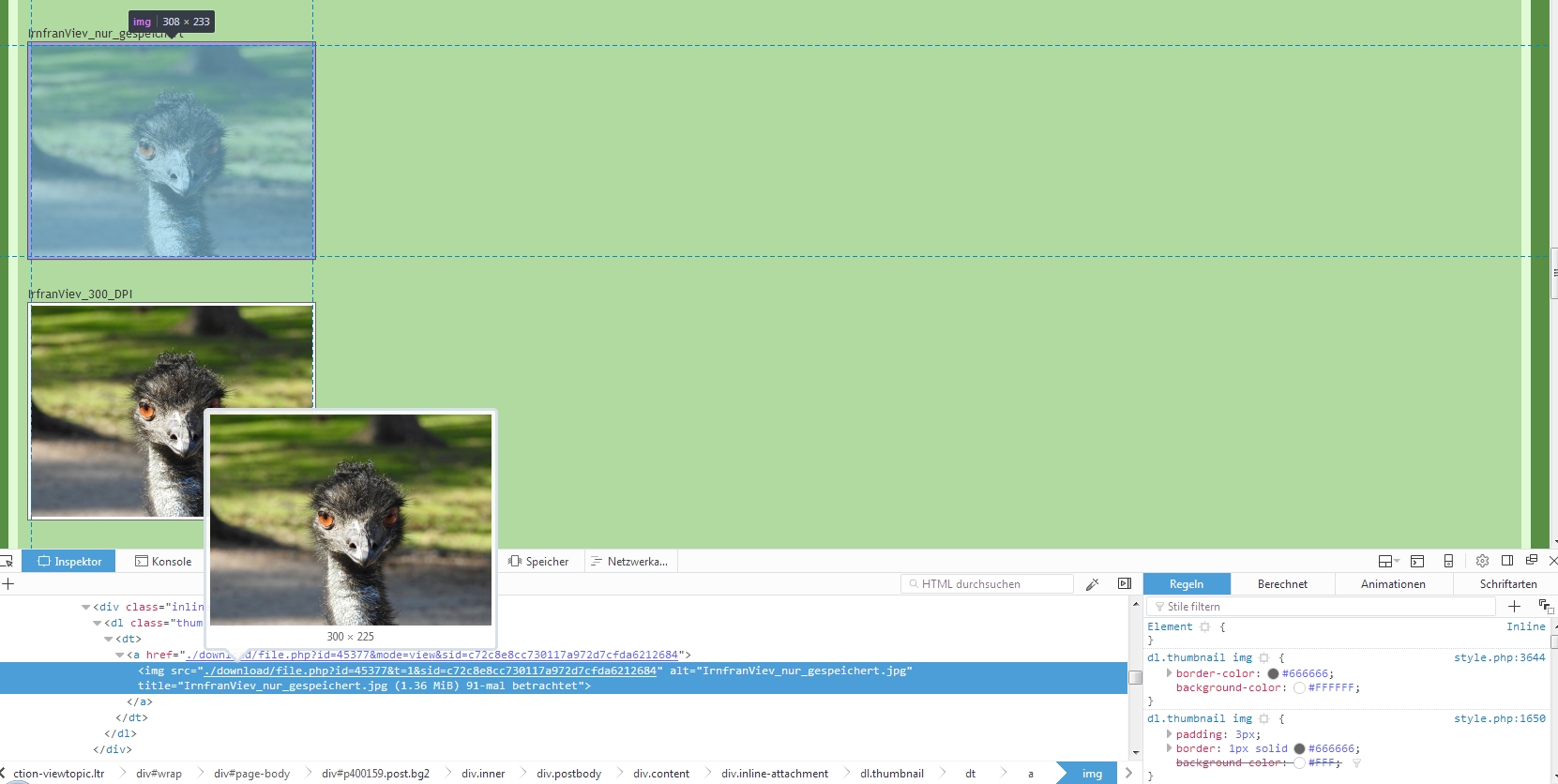
Task: Add a new CSS rule with plus
Action: (1514, 607)
